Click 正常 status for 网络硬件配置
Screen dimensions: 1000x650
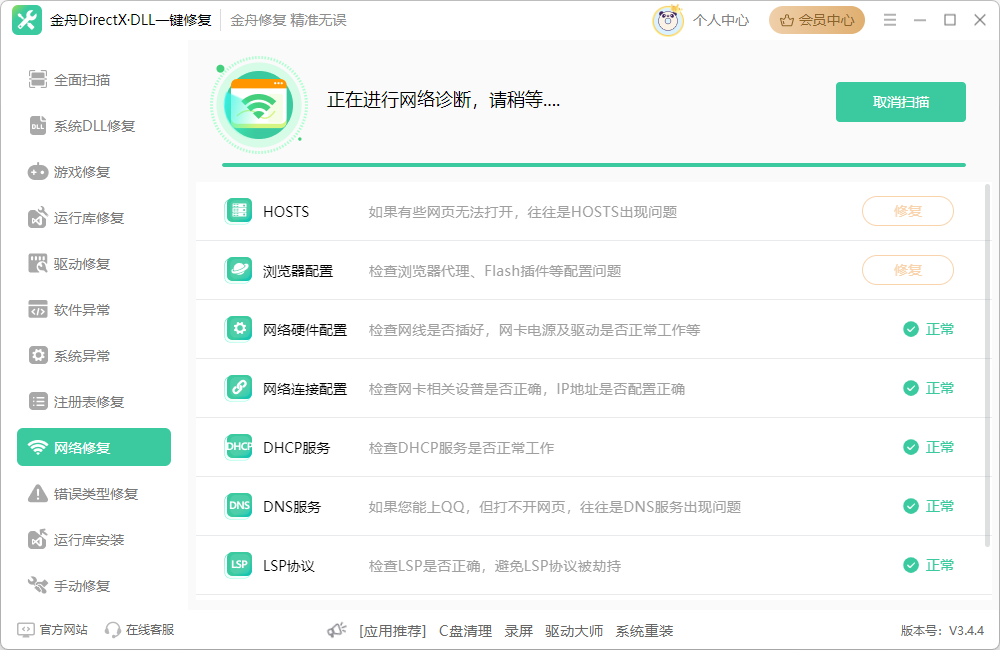pos(929,329)
